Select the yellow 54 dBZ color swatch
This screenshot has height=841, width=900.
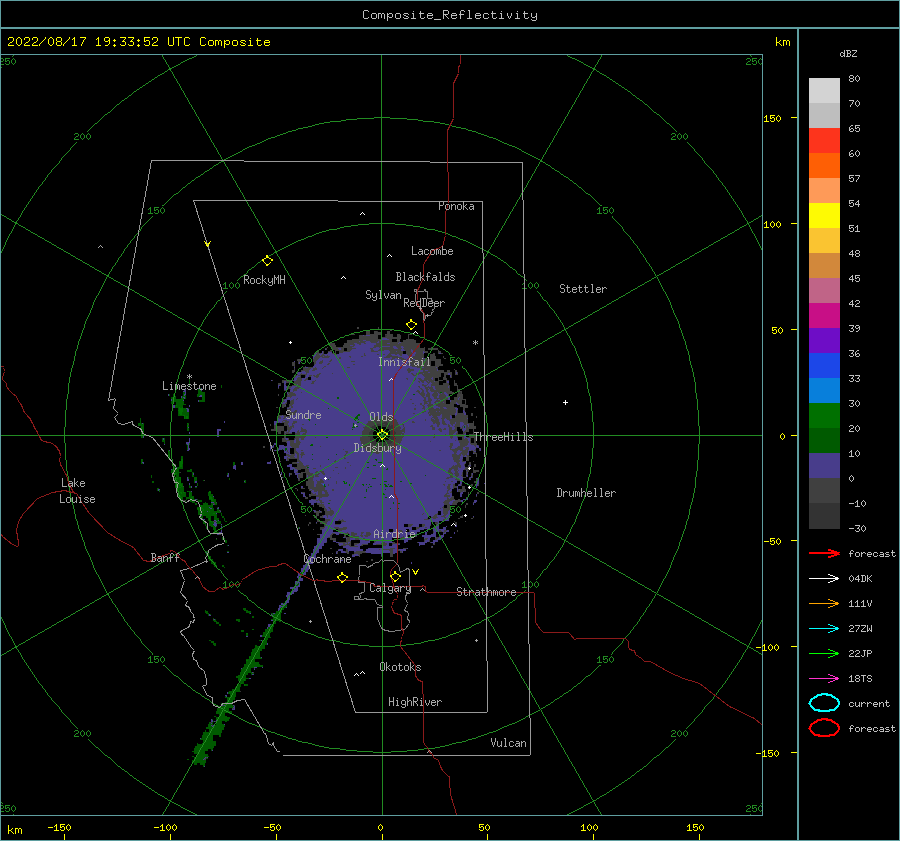click(x=824, y=215)
